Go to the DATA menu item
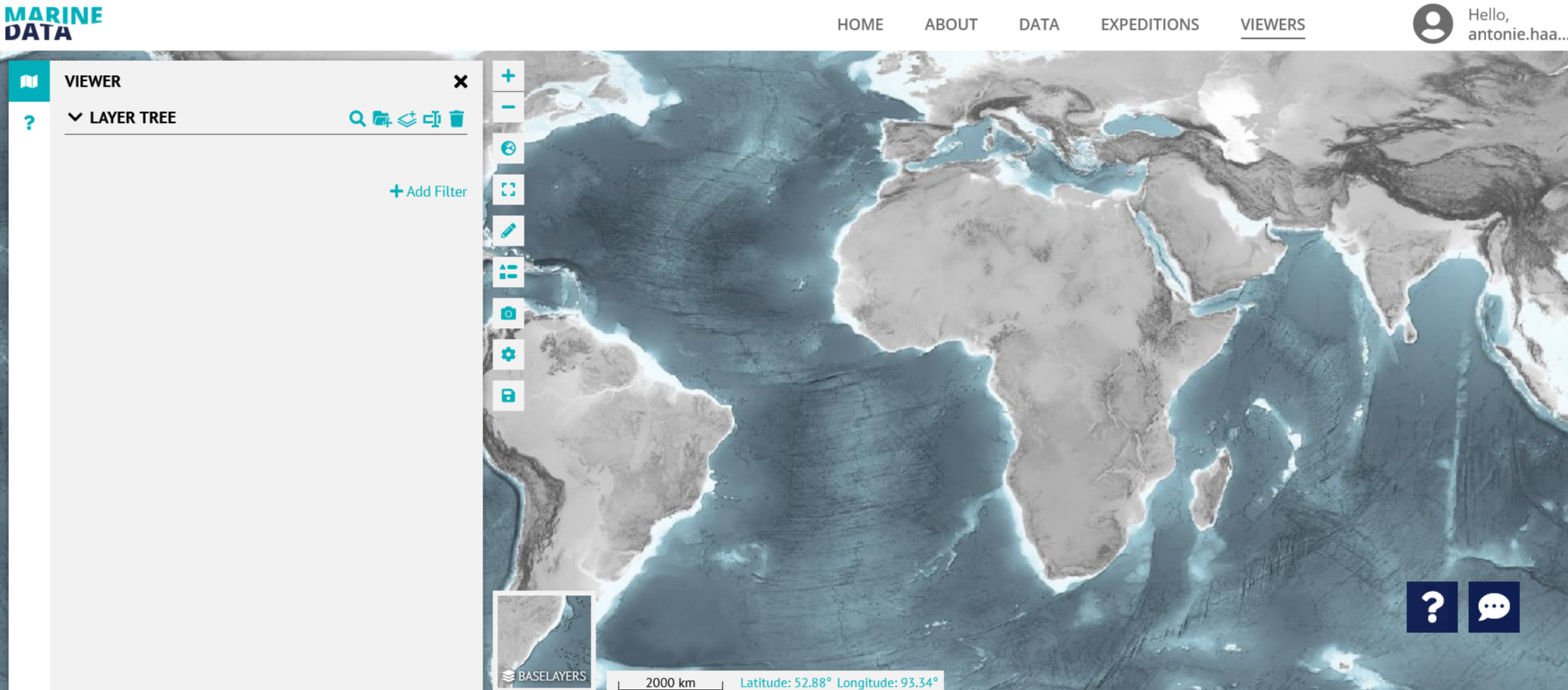This screenshot has height=690, width=1568. [1038, 25]
